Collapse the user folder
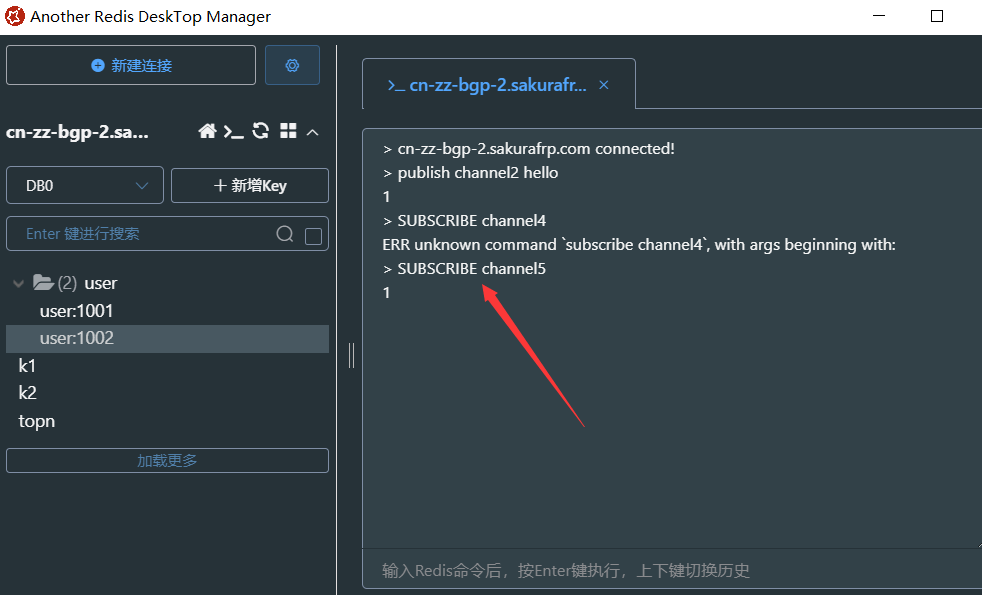 click(x=19, y=284)
